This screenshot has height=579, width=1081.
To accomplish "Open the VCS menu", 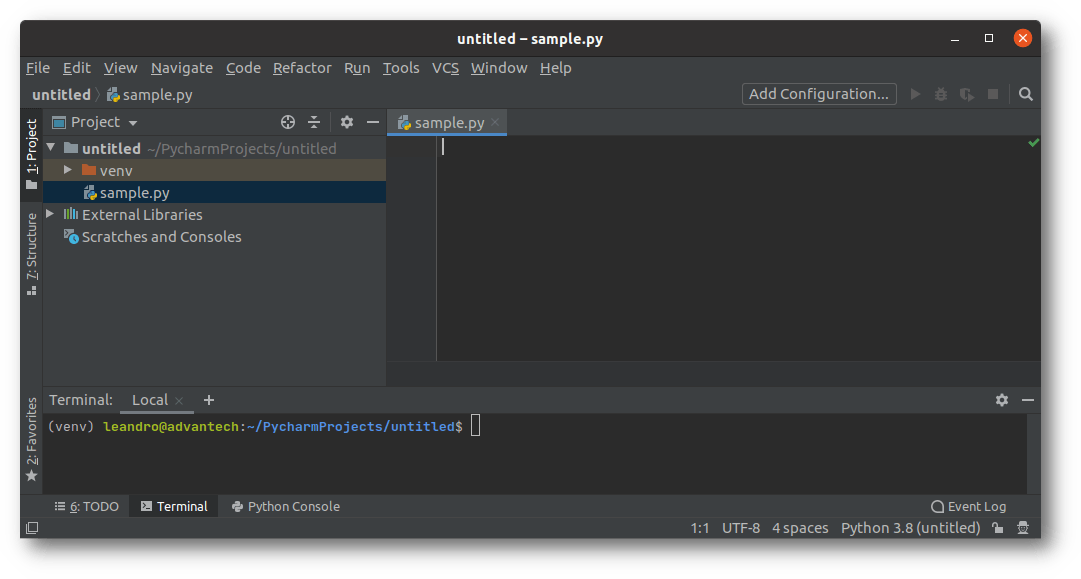I will 445,67.
